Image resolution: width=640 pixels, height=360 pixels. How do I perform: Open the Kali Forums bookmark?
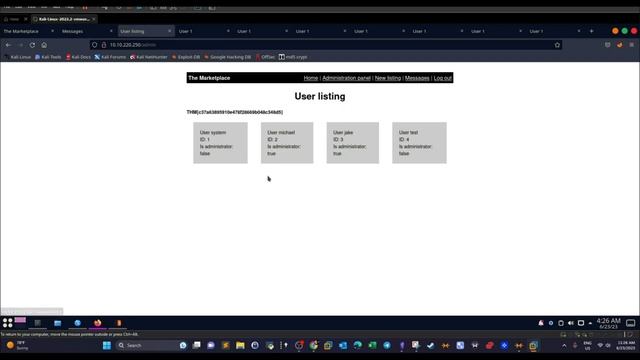(110, 57)
